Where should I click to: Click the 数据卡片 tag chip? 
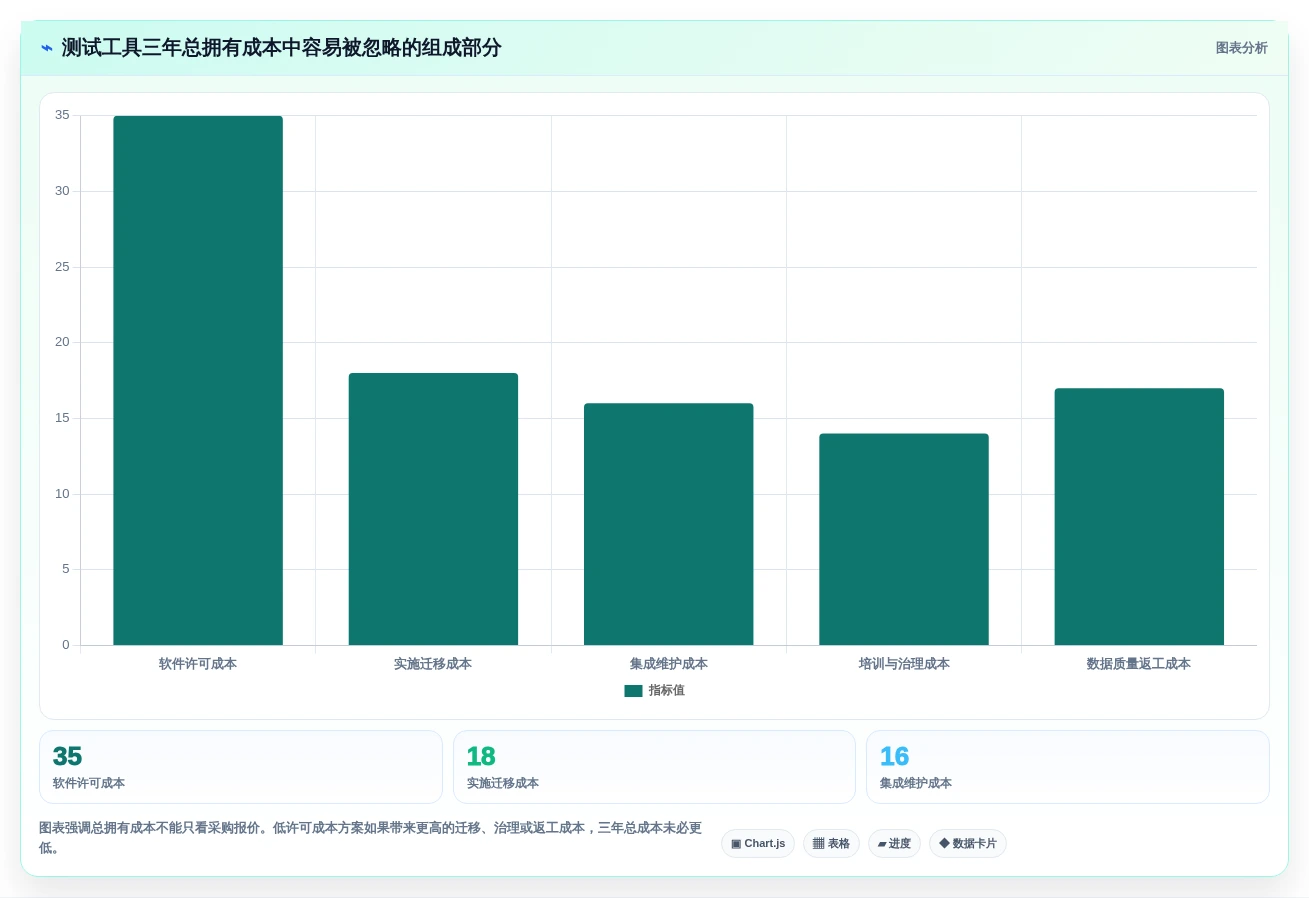(x=968, y=844)
